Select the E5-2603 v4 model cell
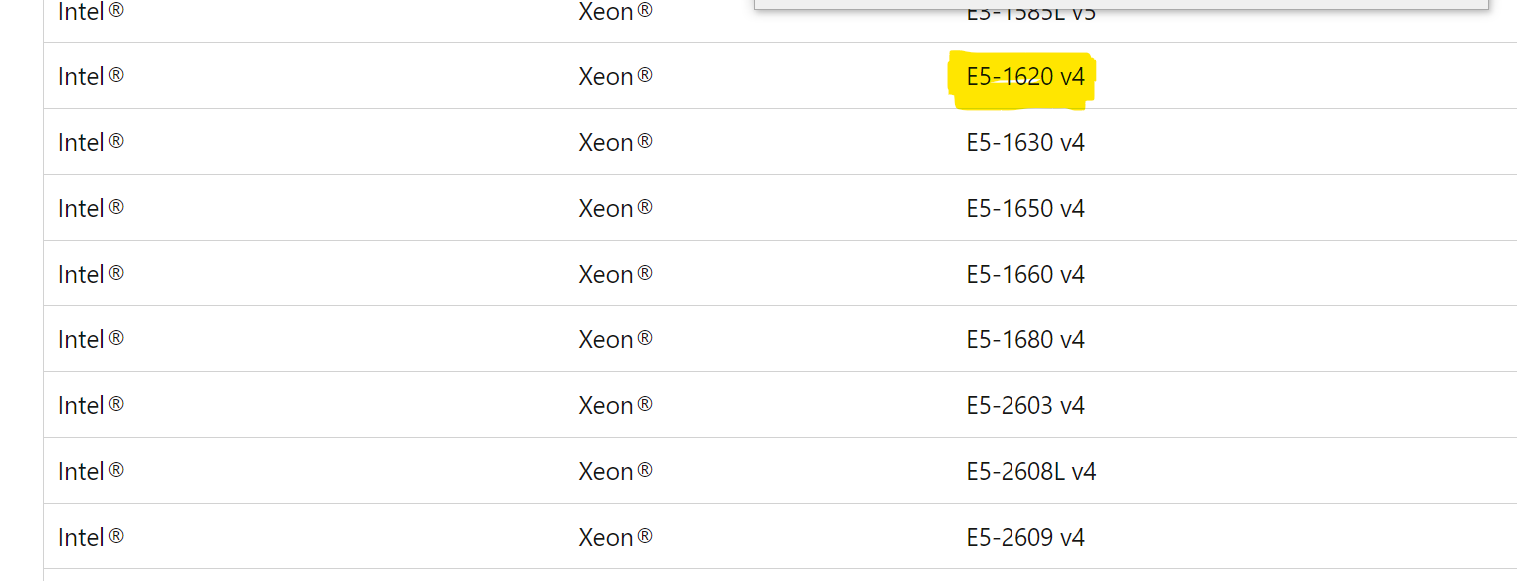Screen dimensions: 1517x581 [x=1025, y=406]
